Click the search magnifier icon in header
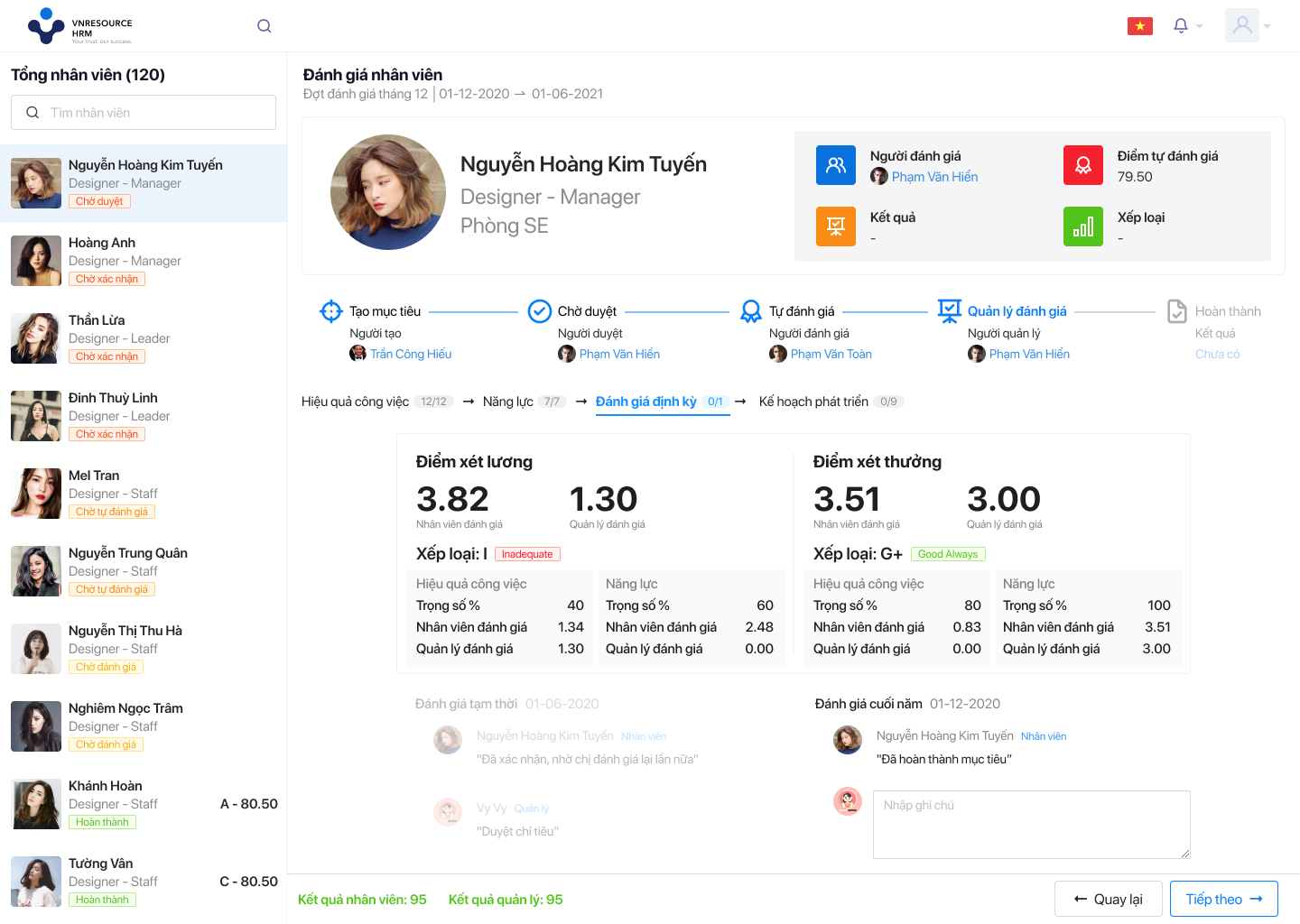 point(264,26)
